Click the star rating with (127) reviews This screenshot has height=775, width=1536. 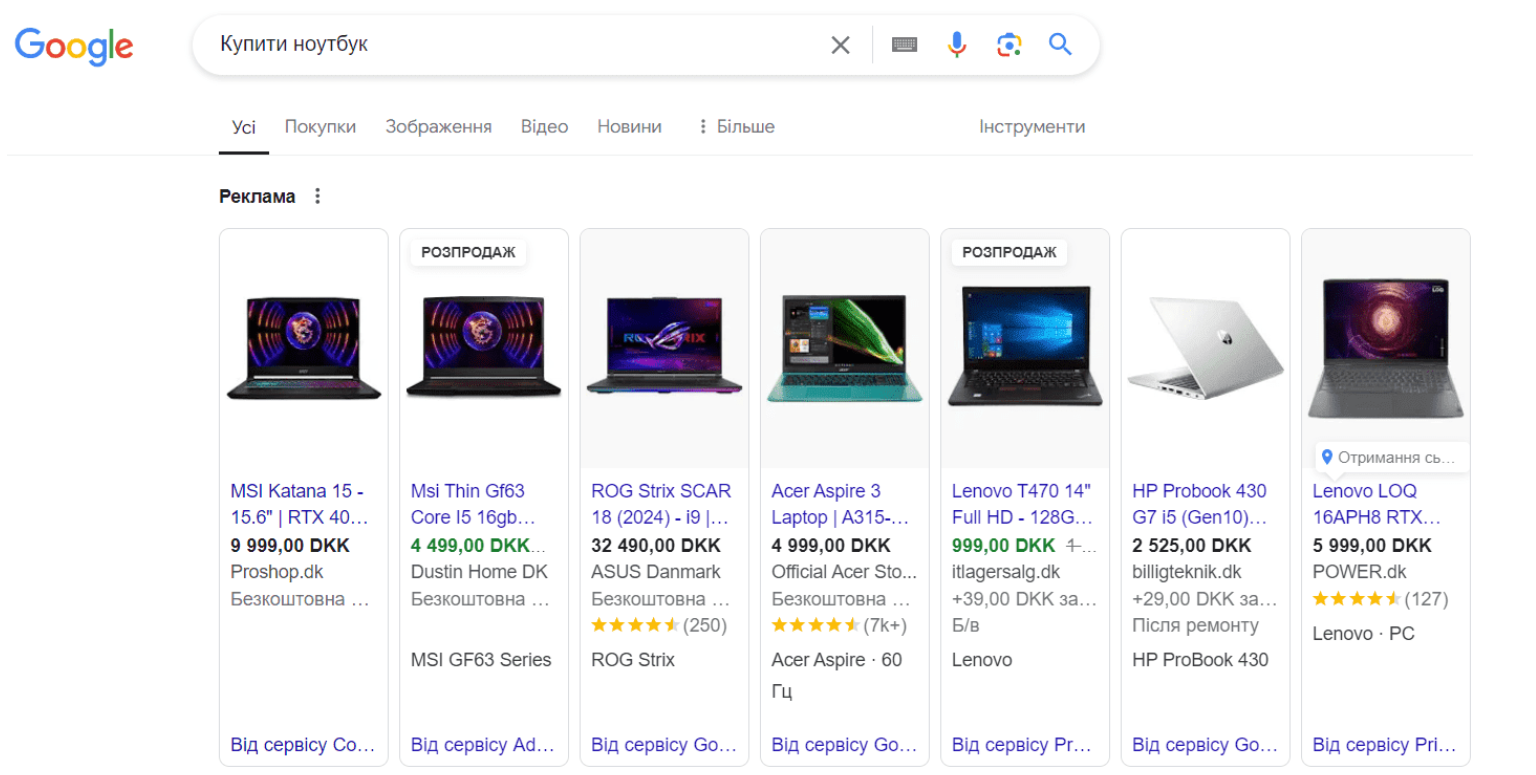1380,599
